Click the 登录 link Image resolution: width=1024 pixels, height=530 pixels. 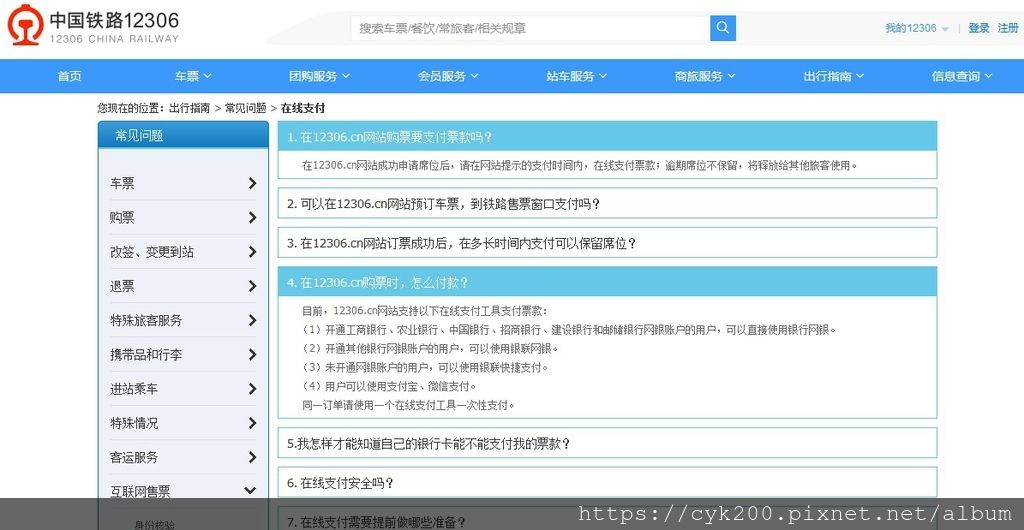(978, 28)
